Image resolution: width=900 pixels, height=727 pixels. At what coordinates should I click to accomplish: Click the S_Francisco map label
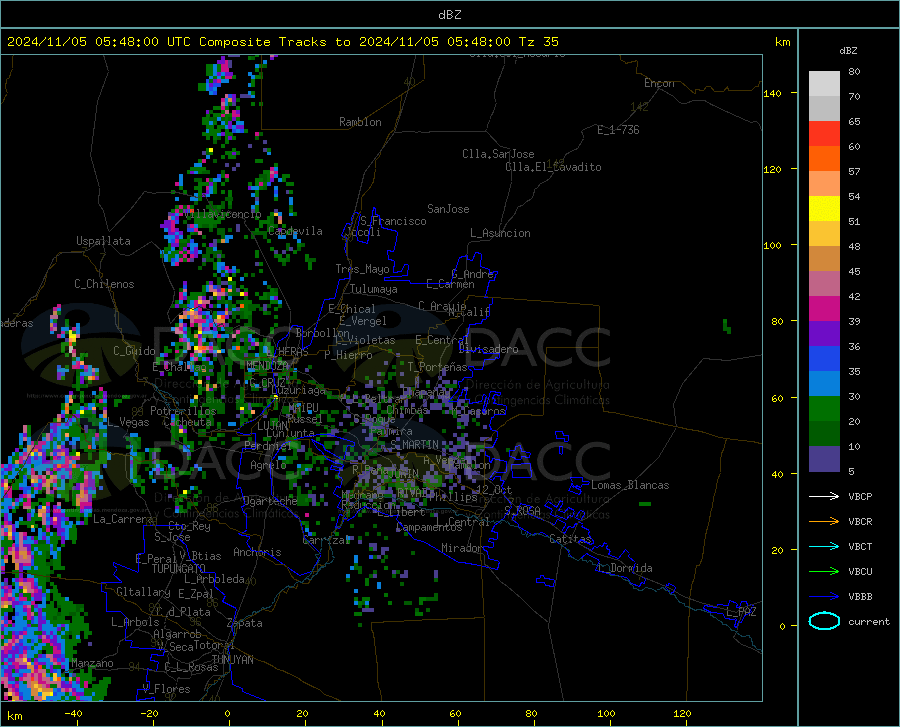click(393, 221)
